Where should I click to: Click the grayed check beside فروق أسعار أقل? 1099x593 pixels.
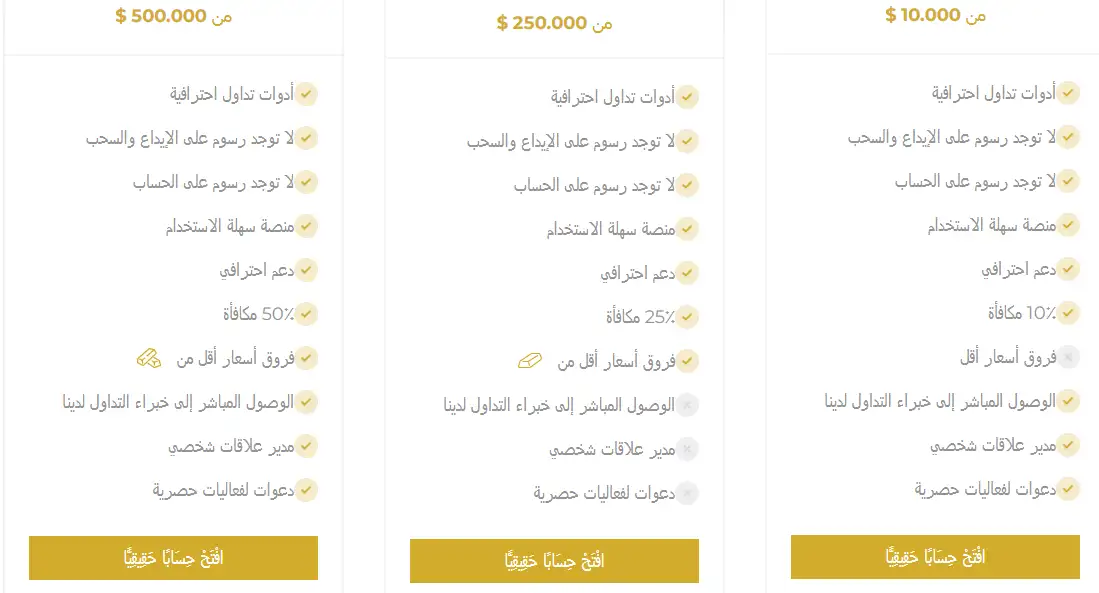tap(1069, 356)
